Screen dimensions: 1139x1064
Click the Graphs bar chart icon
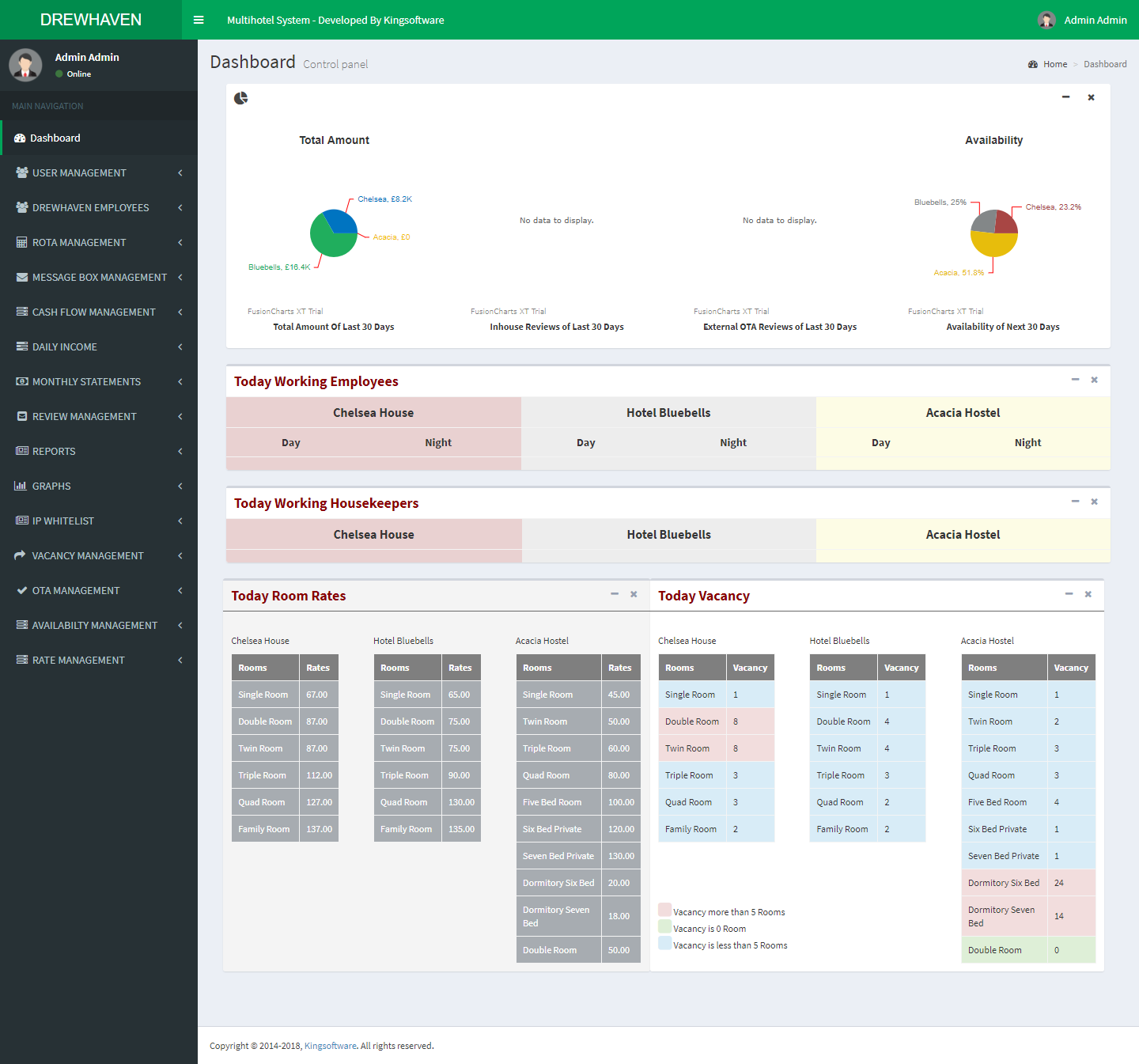21,486
